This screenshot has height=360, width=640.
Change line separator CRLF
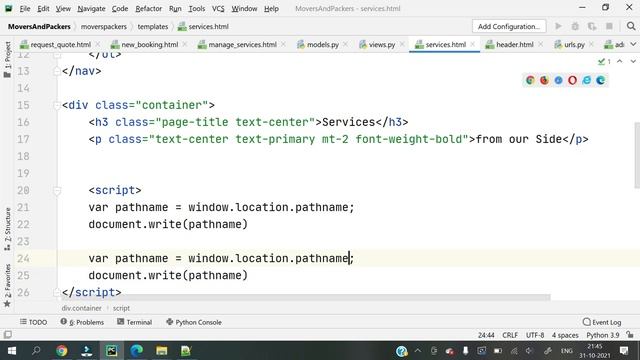pyautogui.click(x=510, y=335)
